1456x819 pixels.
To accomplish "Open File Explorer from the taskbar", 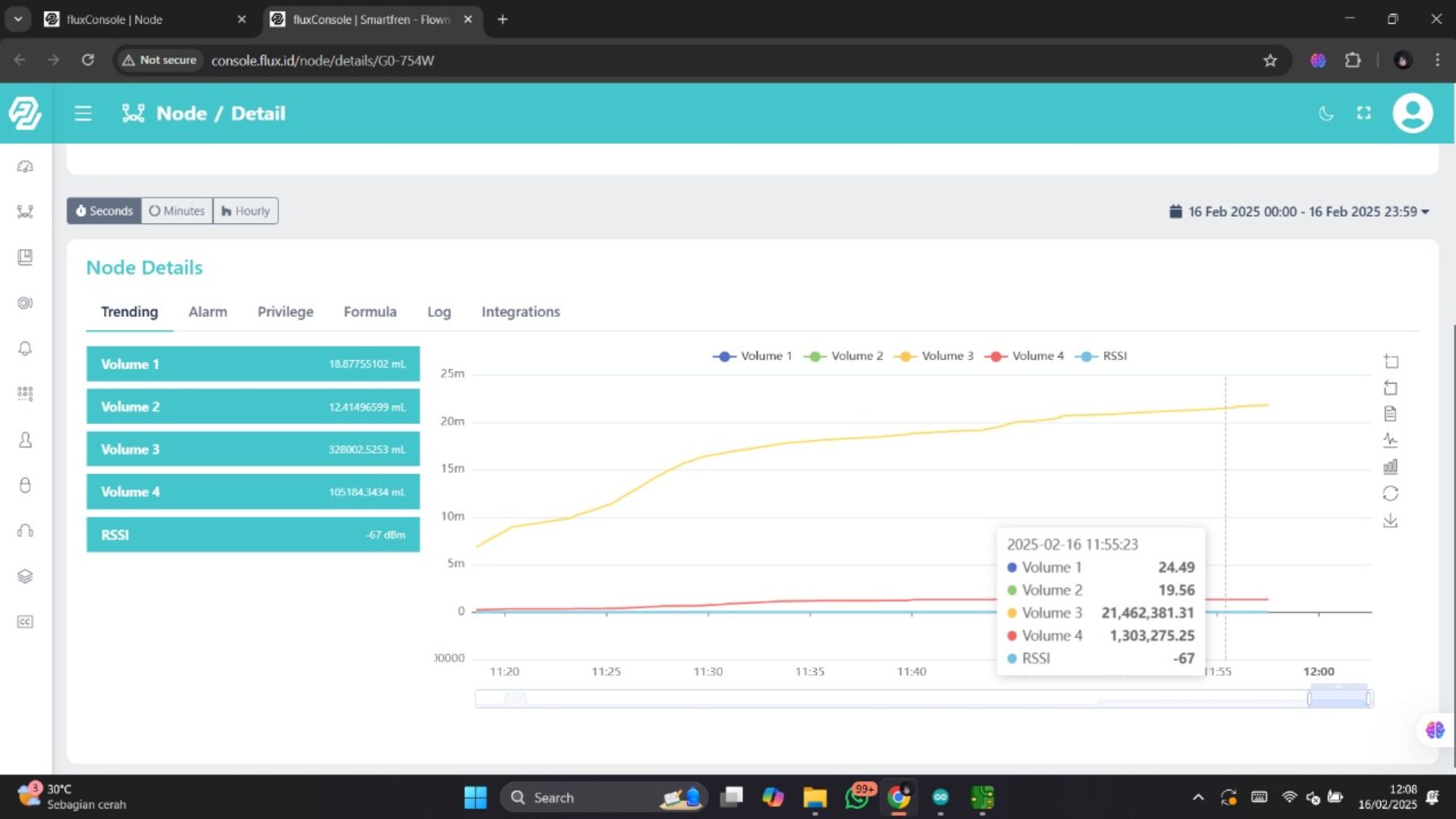I will point(814,797).
